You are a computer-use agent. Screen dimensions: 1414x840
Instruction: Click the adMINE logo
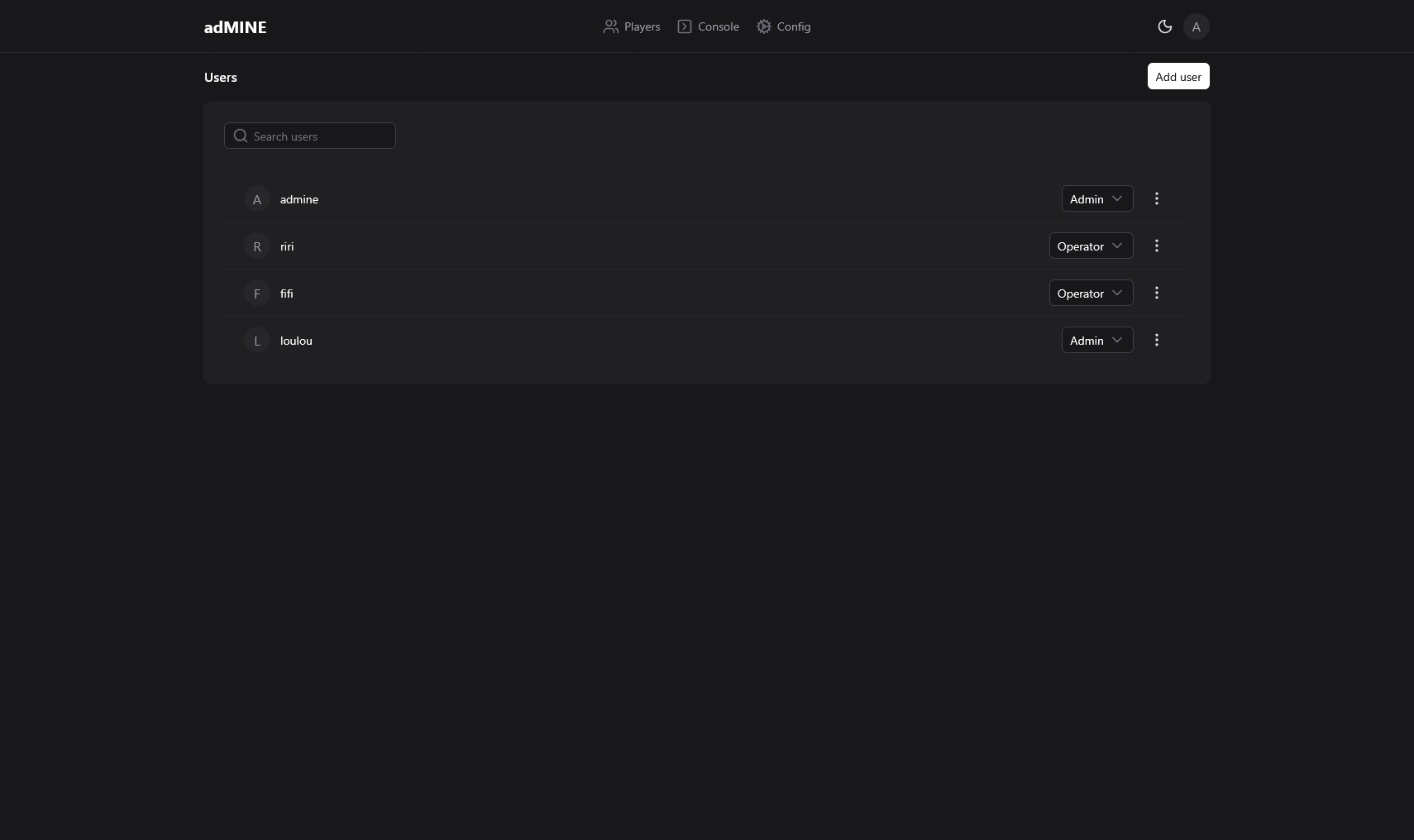tap(235, 27)
